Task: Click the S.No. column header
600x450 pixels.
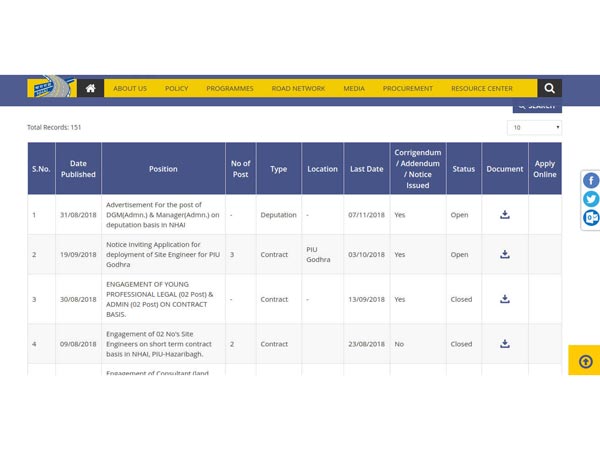Action: tap(41, 169)
